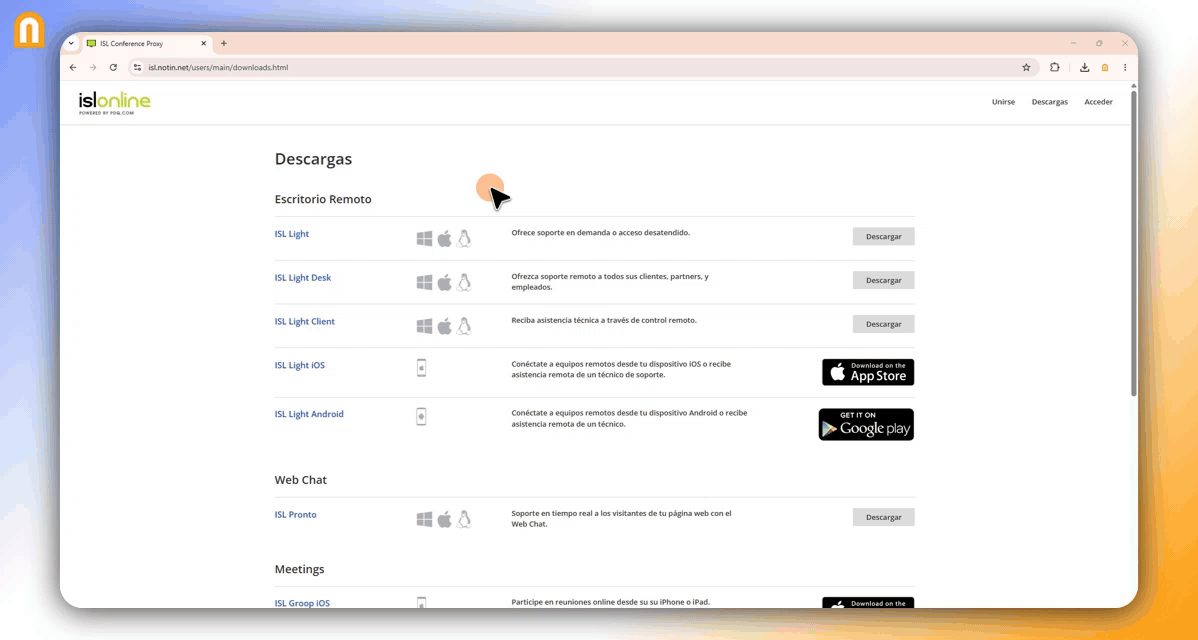Click the Escritorio Remoto section heading
Image resolution: width=1198 pixels, height=640 pixels.
tap(322, 199)
